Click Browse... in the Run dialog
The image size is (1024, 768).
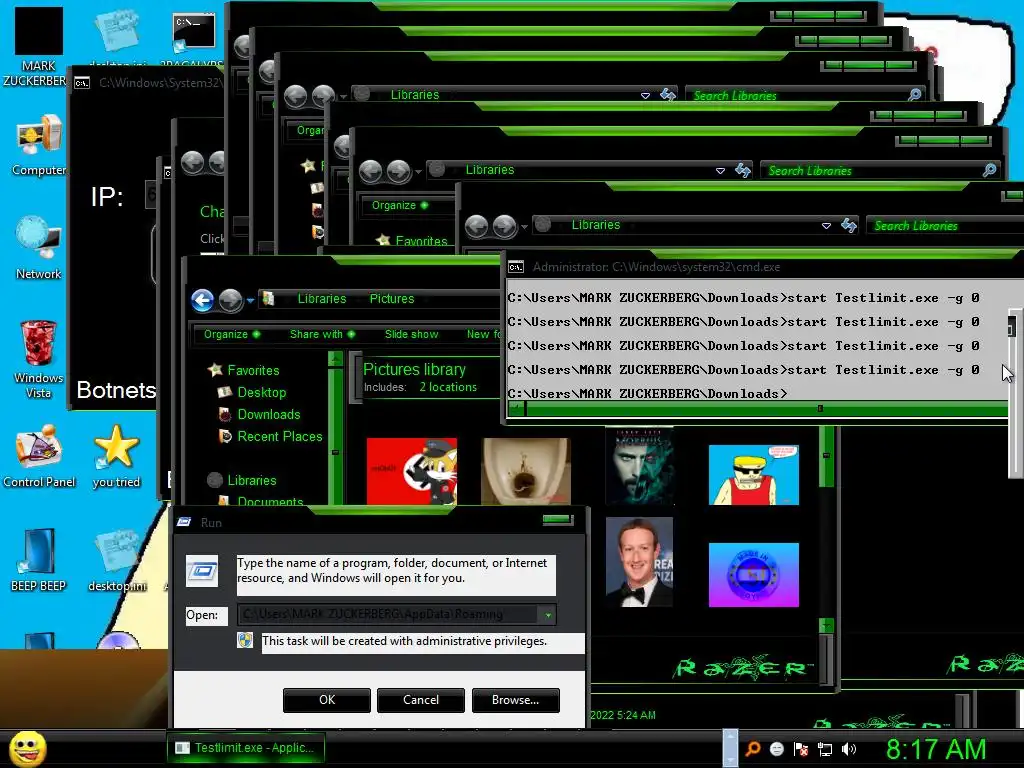(x=515, y=700)
